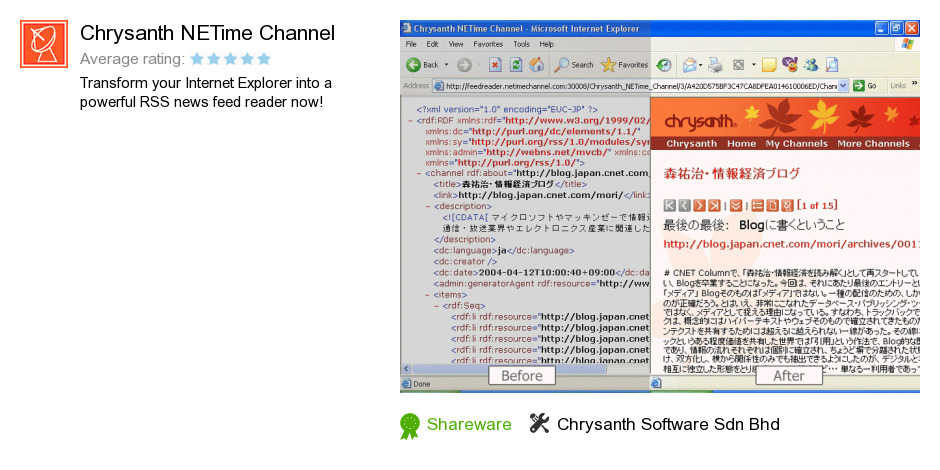Open the Home nav link

742,144
